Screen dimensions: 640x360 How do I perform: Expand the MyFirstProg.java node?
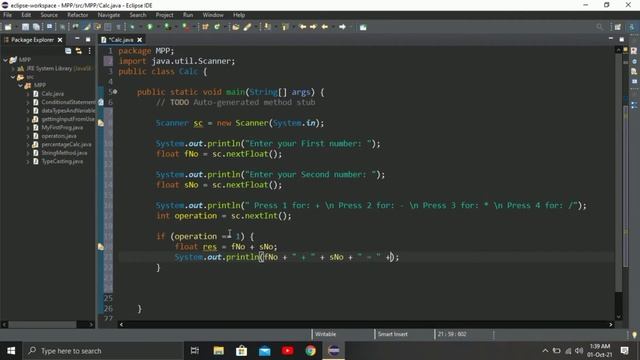click(x=28, y=128)
